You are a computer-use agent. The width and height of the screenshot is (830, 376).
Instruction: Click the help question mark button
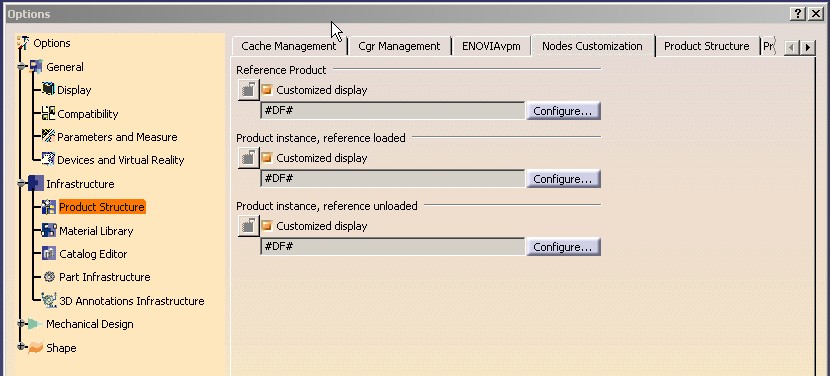coord(798,14)
